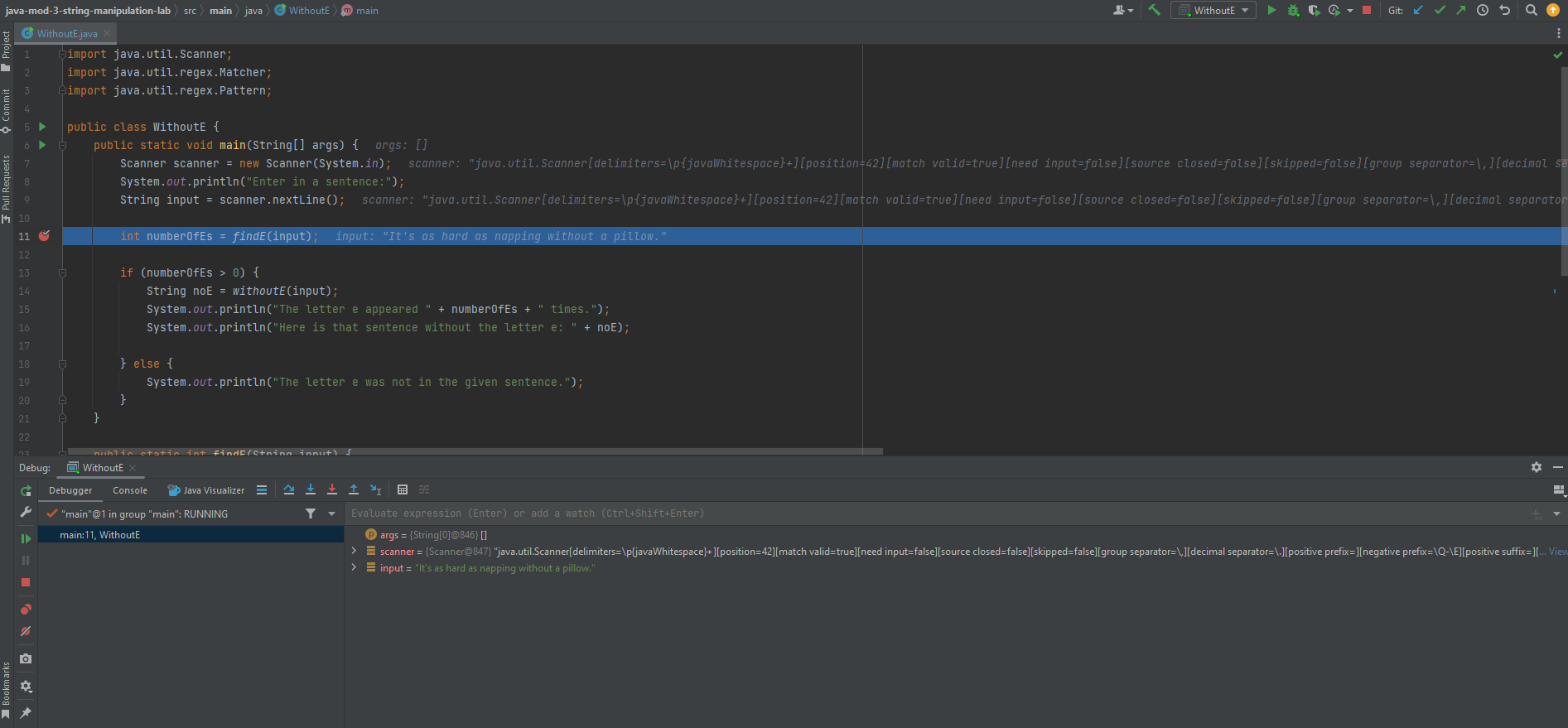
Task: Click the Build project hammer icon
Action: click(x=1154, y=10)
